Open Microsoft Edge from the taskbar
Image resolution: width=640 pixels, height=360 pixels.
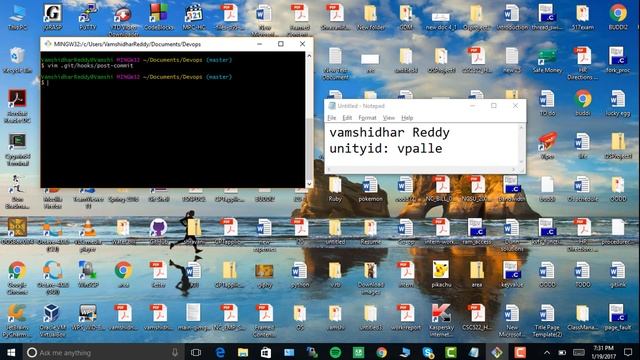(x=220, y=352)
